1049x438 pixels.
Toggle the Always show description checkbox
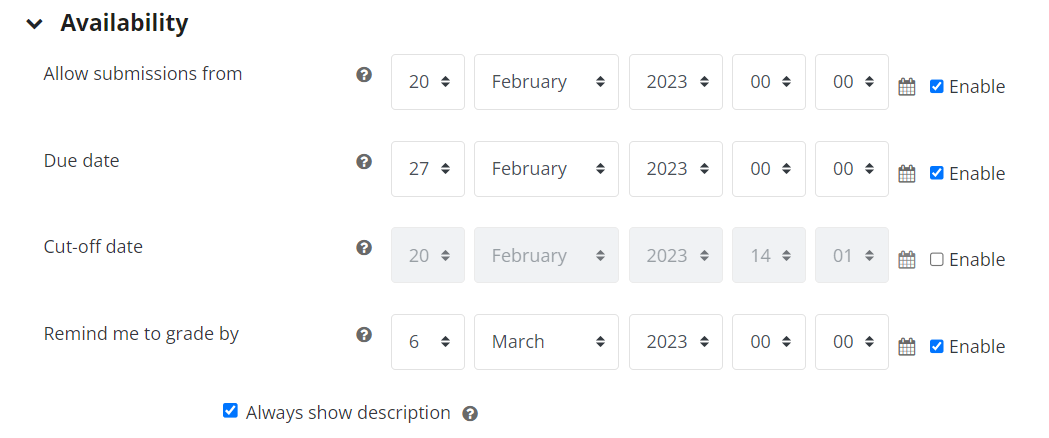tap(230, 411)
